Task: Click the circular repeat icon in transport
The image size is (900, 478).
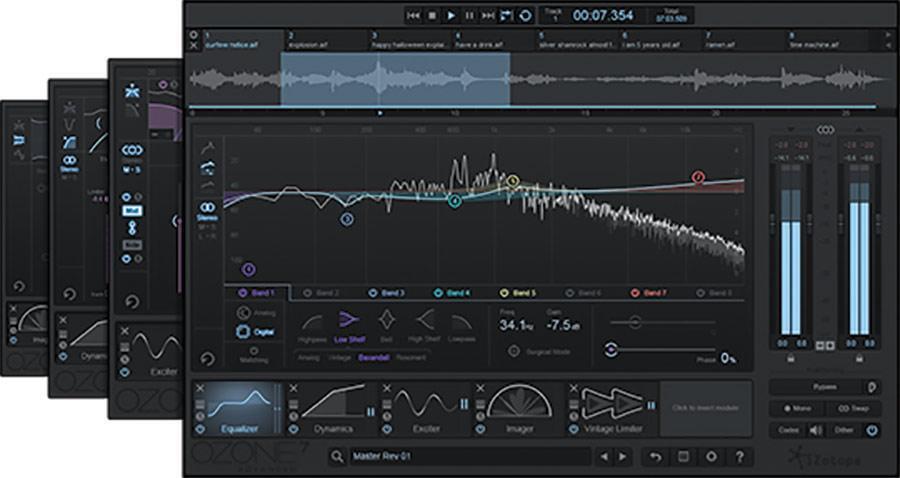Action: [x=525, y=15]
